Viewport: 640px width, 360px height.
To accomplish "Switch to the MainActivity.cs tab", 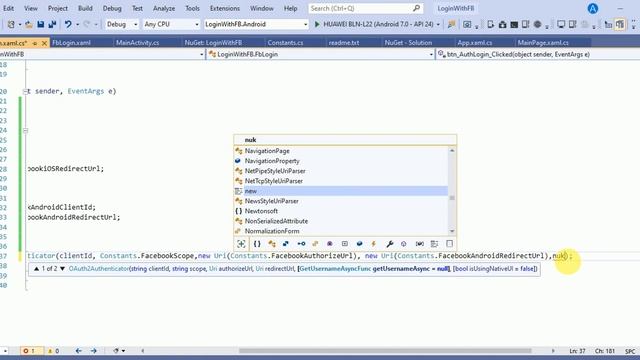I will [x=138, y=42].
